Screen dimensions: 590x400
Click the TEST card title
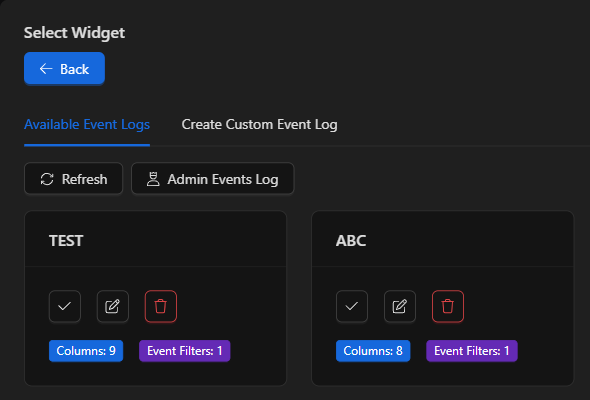(66, 240)
